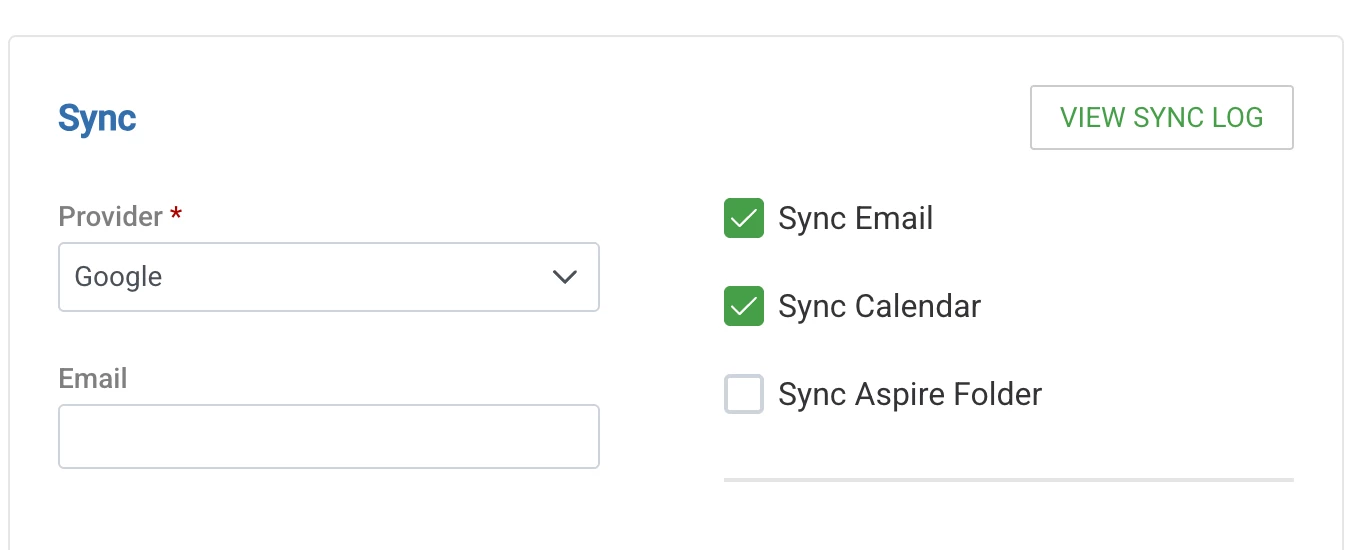Screen dimensions: 1358x550
Task: Click the gray divider line below Sync Aspire Folder
Action: (1009, 480)
